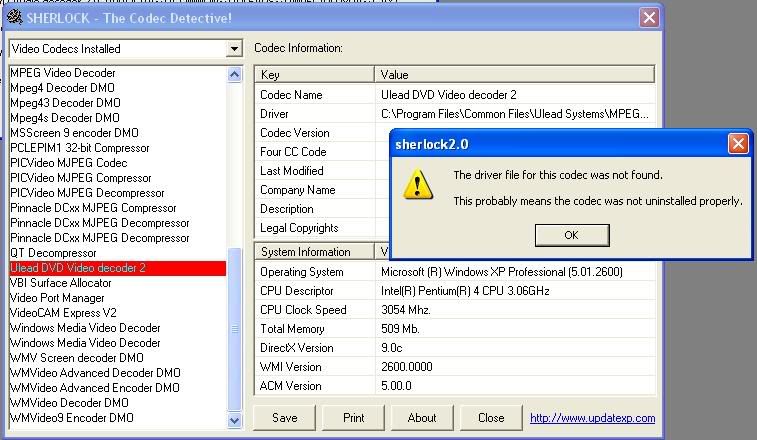
Task: Open the updatexp.com link
Action: coord(592,418)
